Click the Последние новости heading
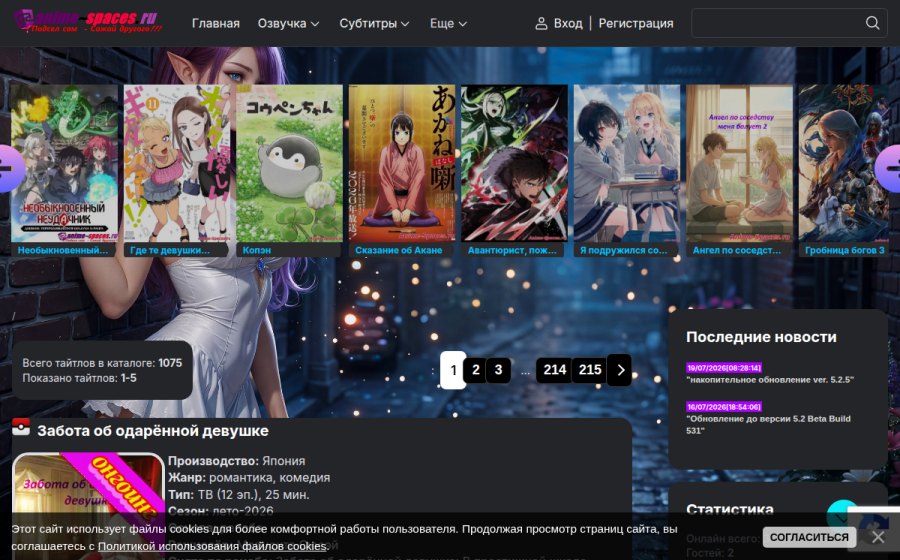Screen dimensions: 900x560 click(x=761, y=337)
